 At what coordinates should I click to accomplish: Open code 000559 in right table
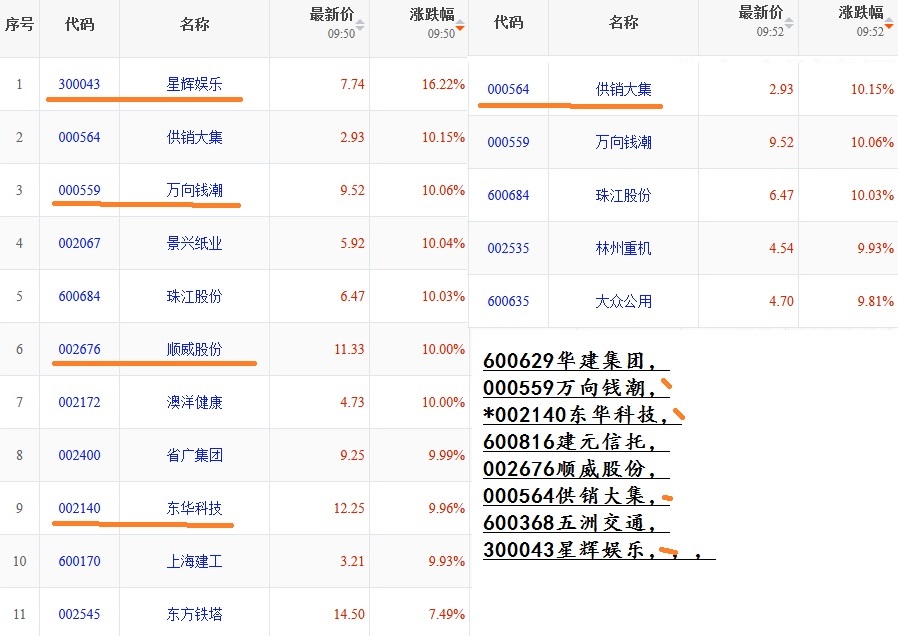click(x=508, y=143)
